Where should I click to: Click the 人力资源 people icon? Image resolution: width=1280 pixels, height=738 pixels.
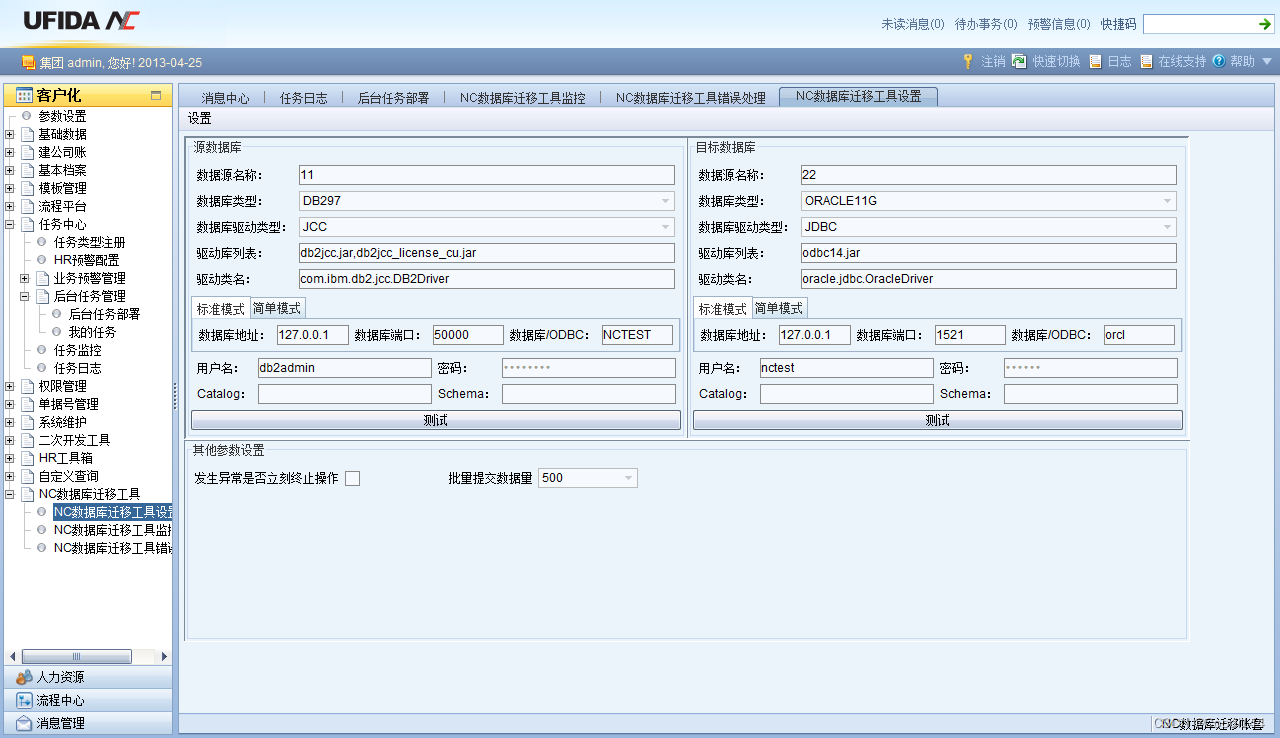click(x=25, y=677)
